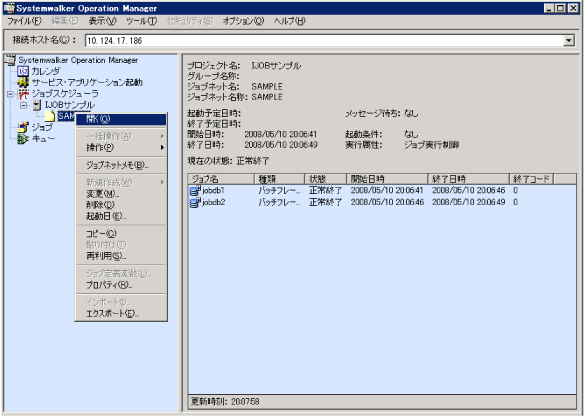The height and width of the screenshot is (416, 584).
Task: Choose 削除(D) in the context menu
Action: click(121, 205)
